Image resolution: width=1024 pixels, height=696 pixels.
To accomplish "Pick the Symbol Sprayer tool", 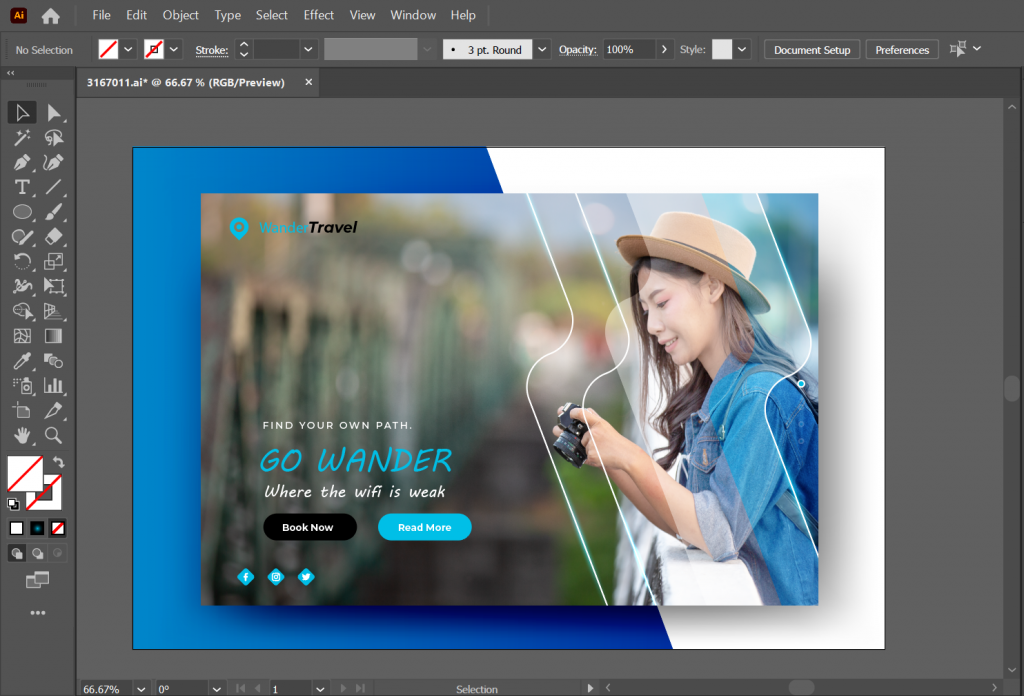I will (22, 386).
